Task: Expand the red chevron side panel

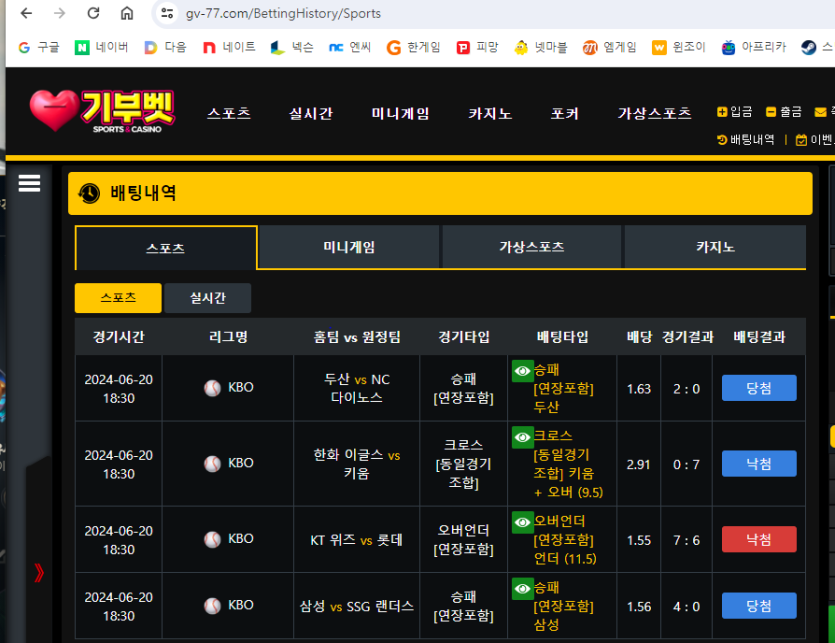Action: click(x=39, y=573)
